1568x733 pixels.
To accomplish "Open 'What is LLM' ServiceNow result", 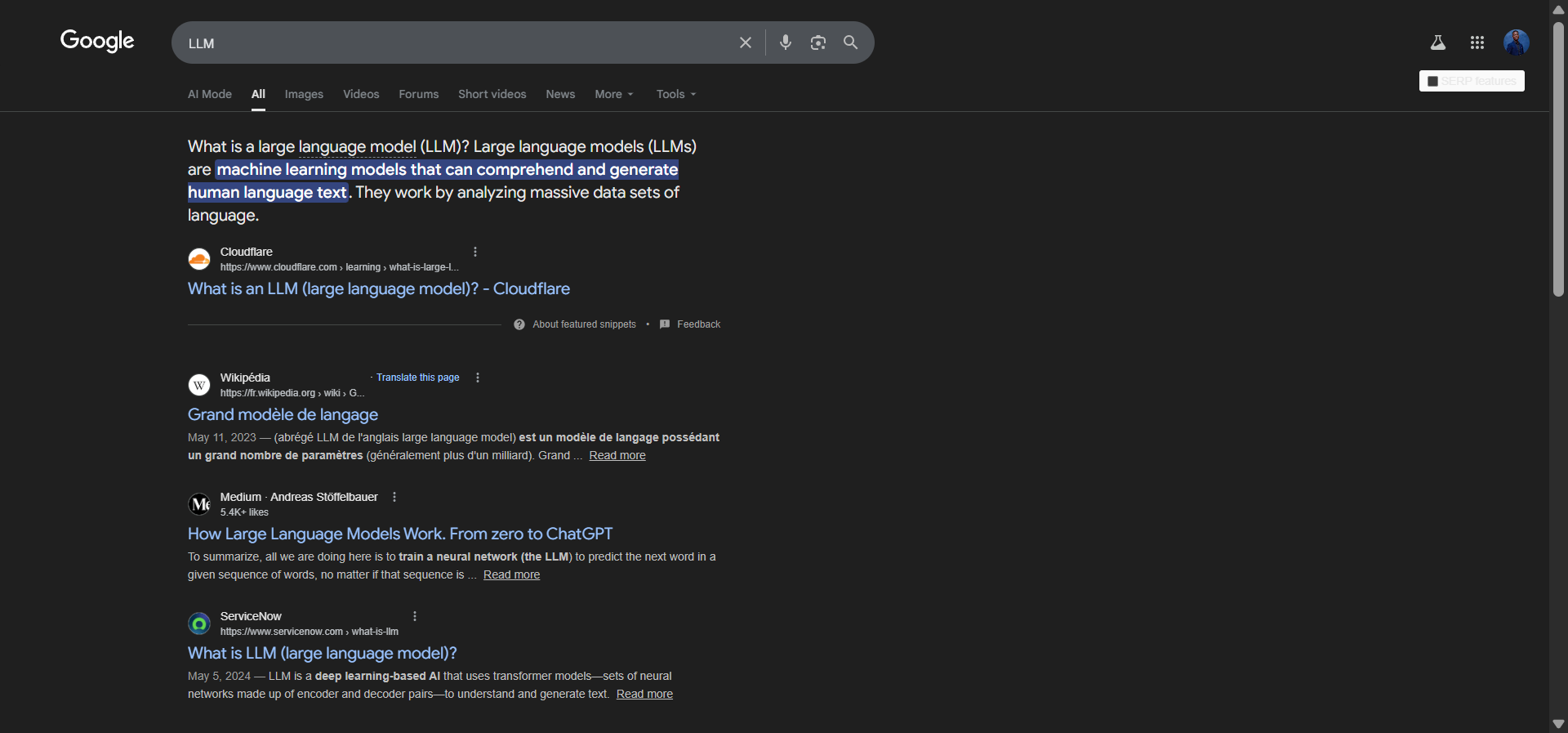I will point(323,653).
